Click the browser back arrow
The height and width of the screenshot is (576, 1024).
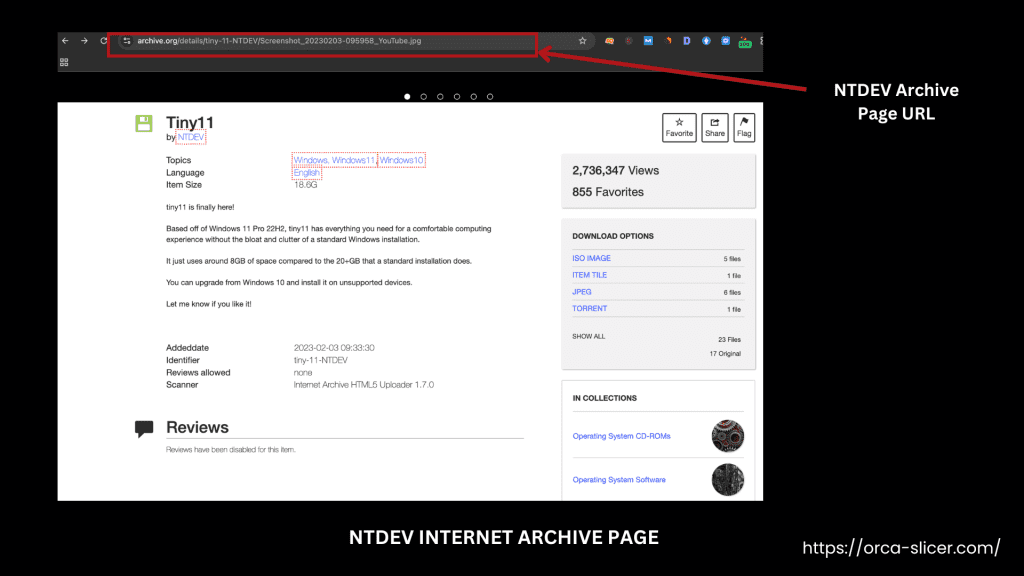(64, 41)
